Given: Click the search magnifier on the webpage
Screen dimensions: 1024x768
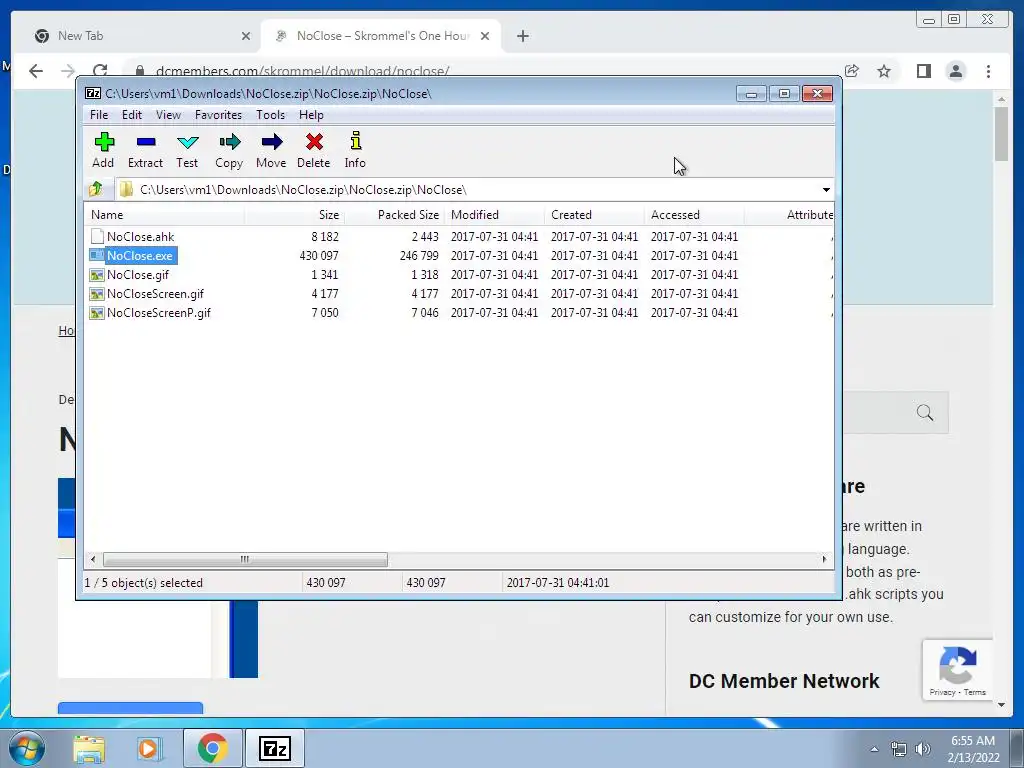Looking at the screenshot, I should click(x=925, y=412).
